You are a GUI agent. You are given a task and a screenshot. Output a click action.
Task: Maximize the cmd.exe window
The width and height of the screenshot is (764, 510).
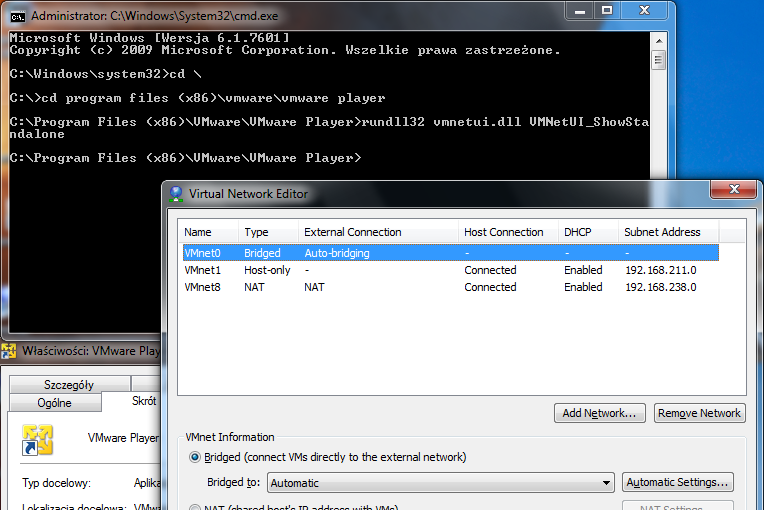(607, 11)
